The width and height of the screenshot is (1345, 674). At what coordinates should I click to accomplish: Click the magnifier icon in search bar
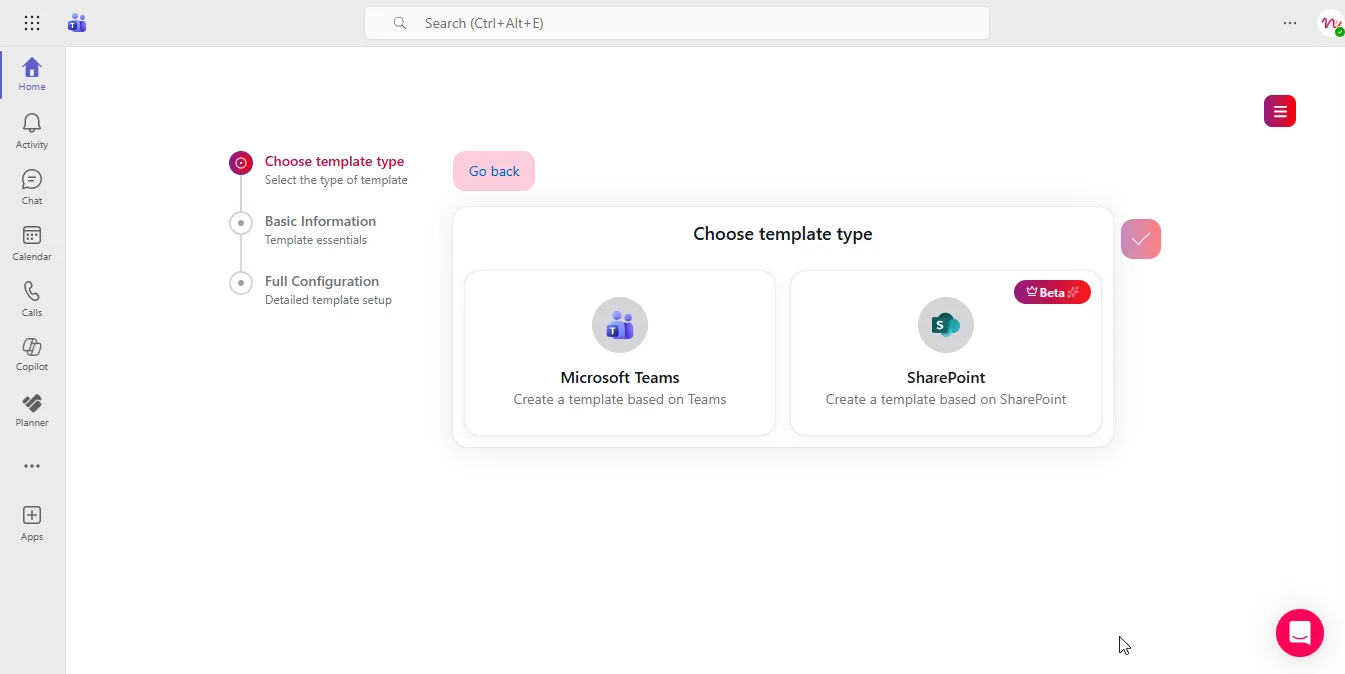[x=400, y=23]
